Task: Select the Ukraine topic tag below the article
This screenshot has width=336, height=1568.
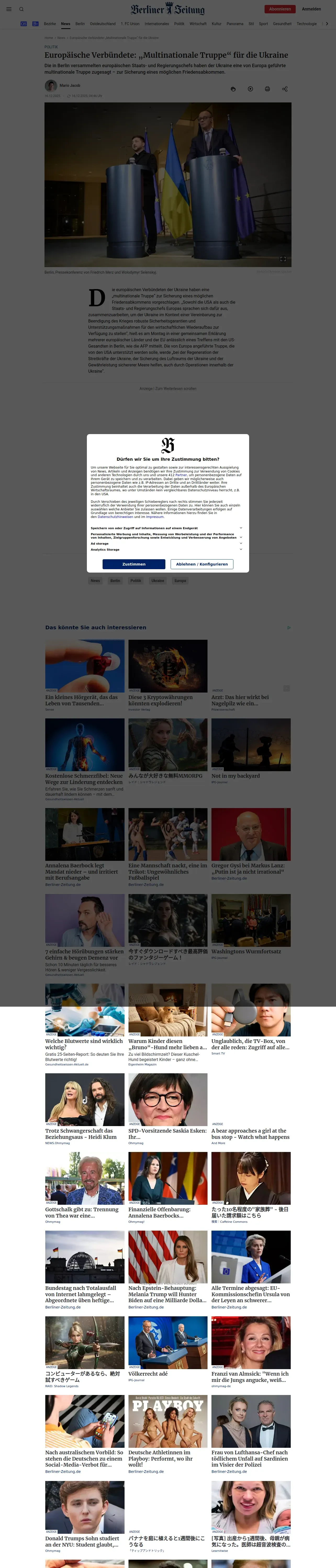Action: pos(158,581)
